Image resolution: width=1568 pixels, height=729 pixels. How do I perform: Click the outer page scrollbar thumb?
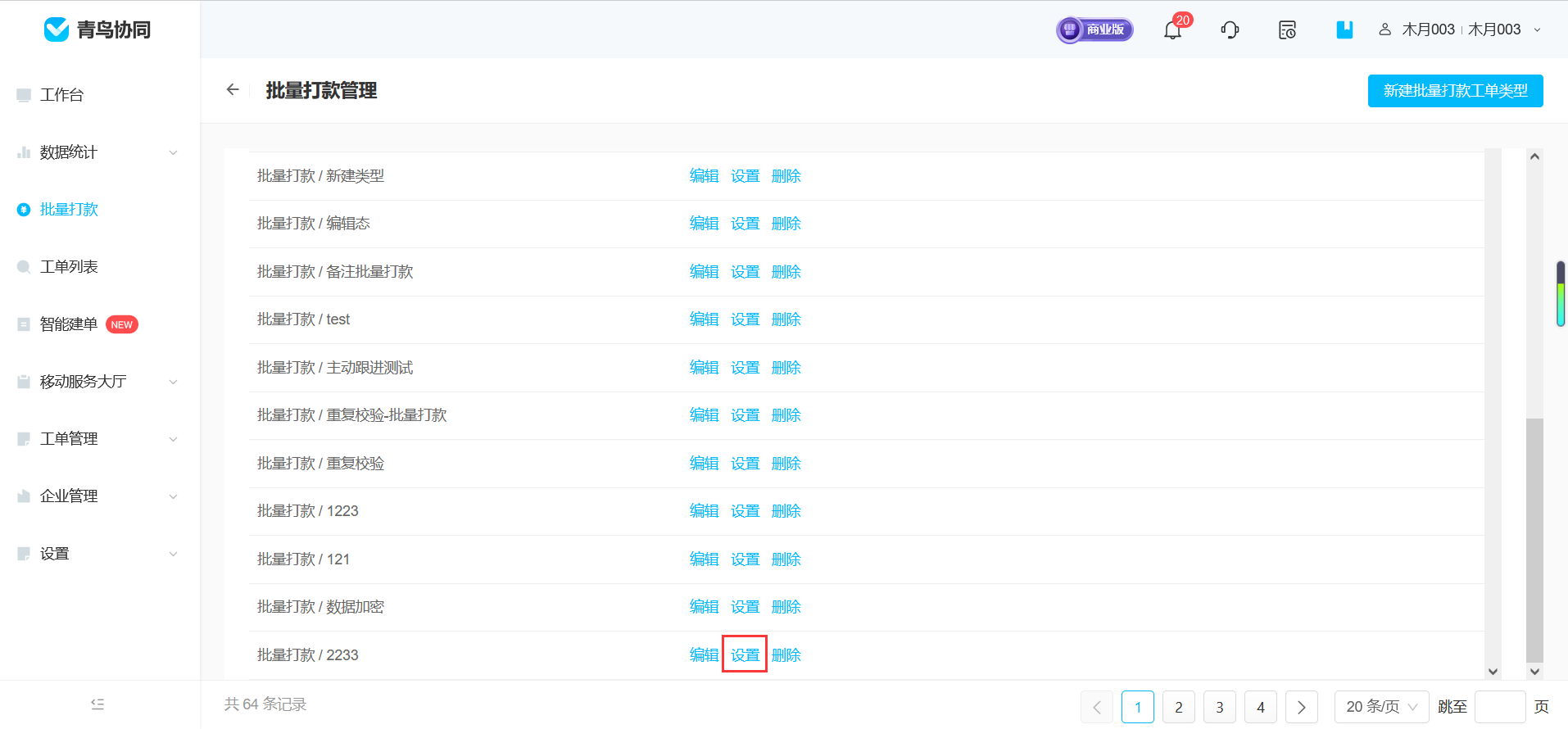[x=1534, y=541]
